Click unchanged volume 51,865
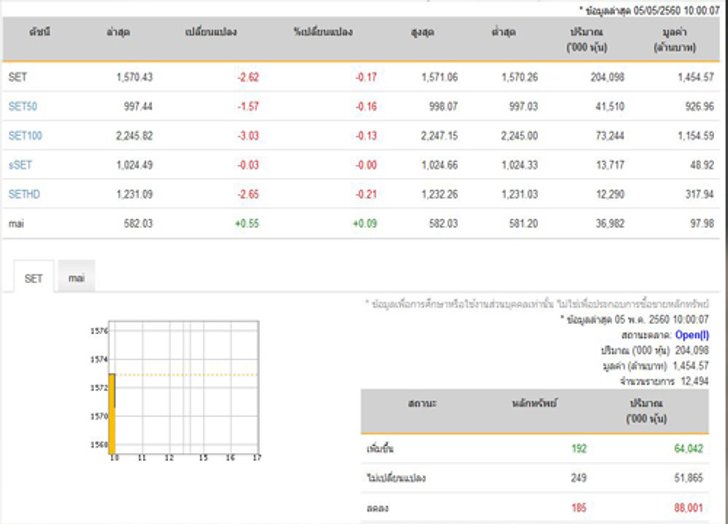Image resolution: width=728 pixels, height=524 pixels. pos(689,478)
